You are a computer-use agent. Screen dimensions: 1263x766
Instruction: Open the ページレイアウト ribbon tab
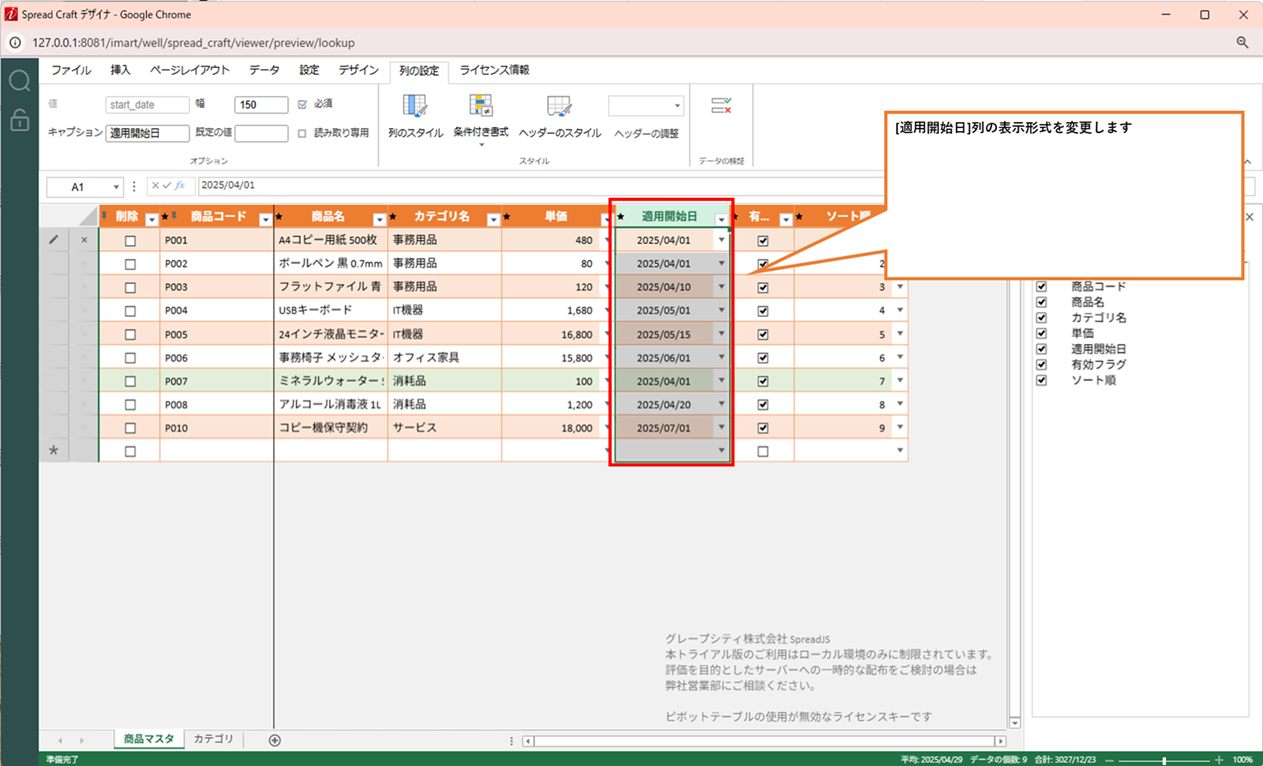tap(190, 71)
